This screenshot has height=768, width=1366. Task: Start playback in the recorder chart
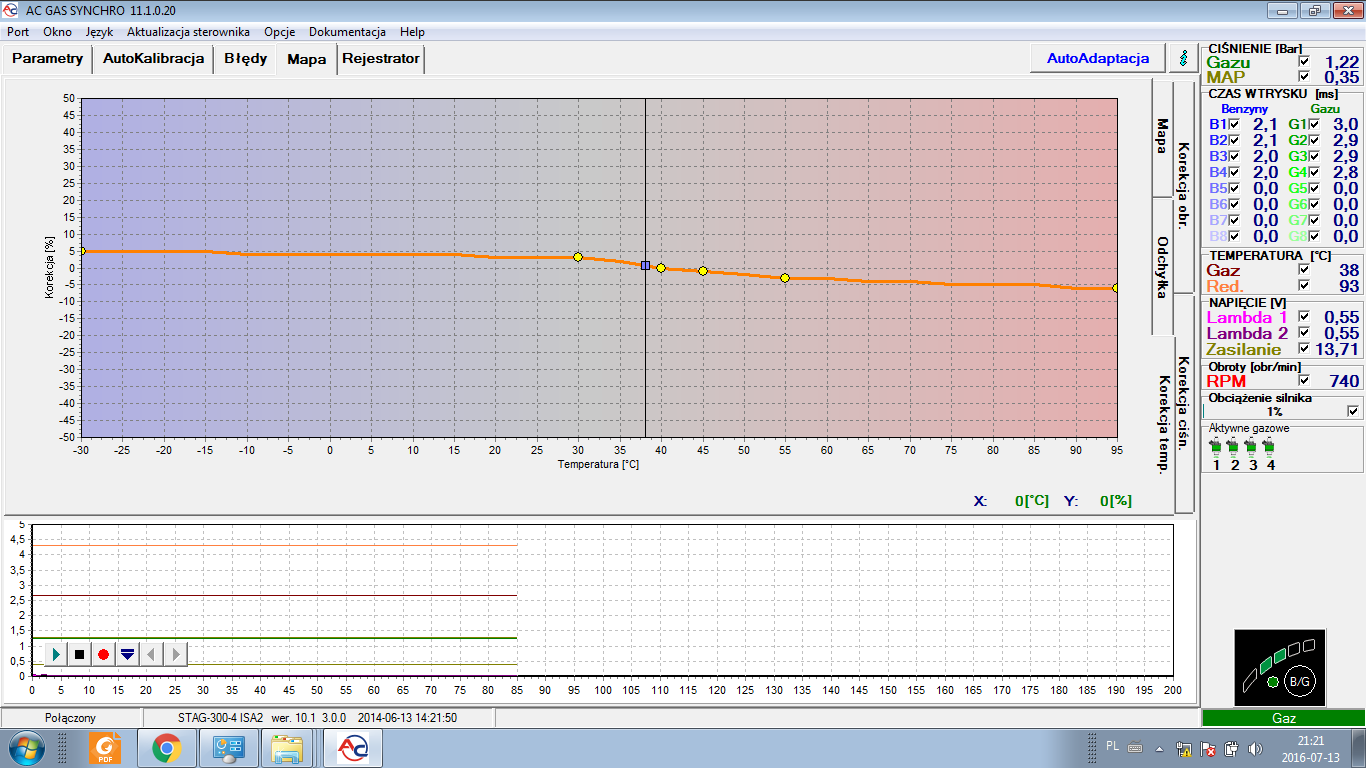[x=57, y=654]
